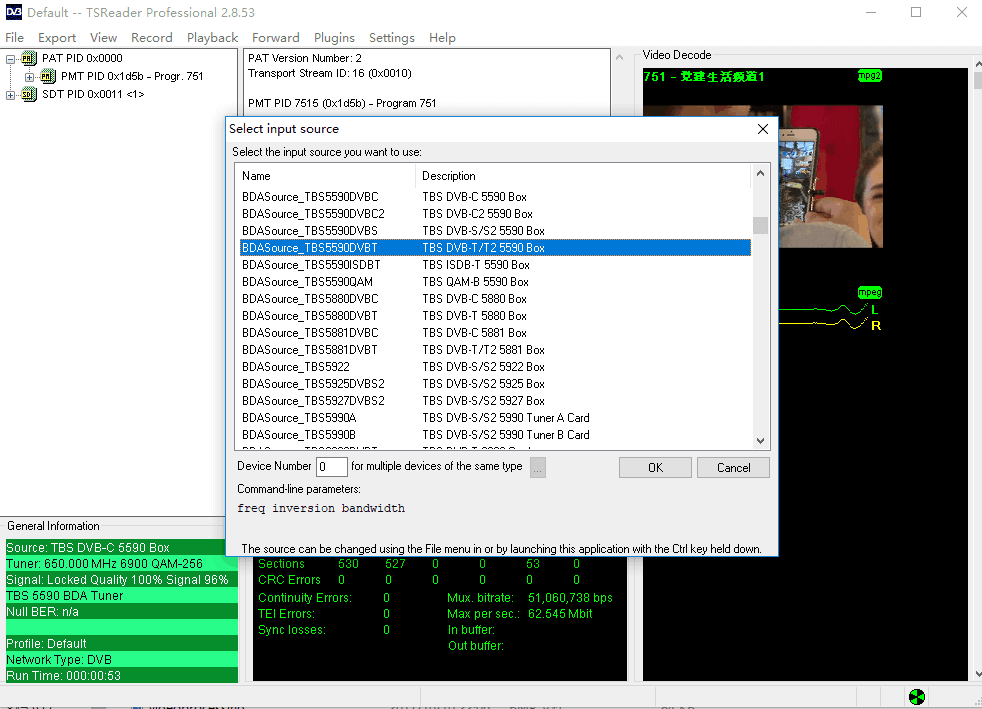This screenshot has height=709, width=982.
Task: Click the green status indicator in status bar
Action: 917,697
